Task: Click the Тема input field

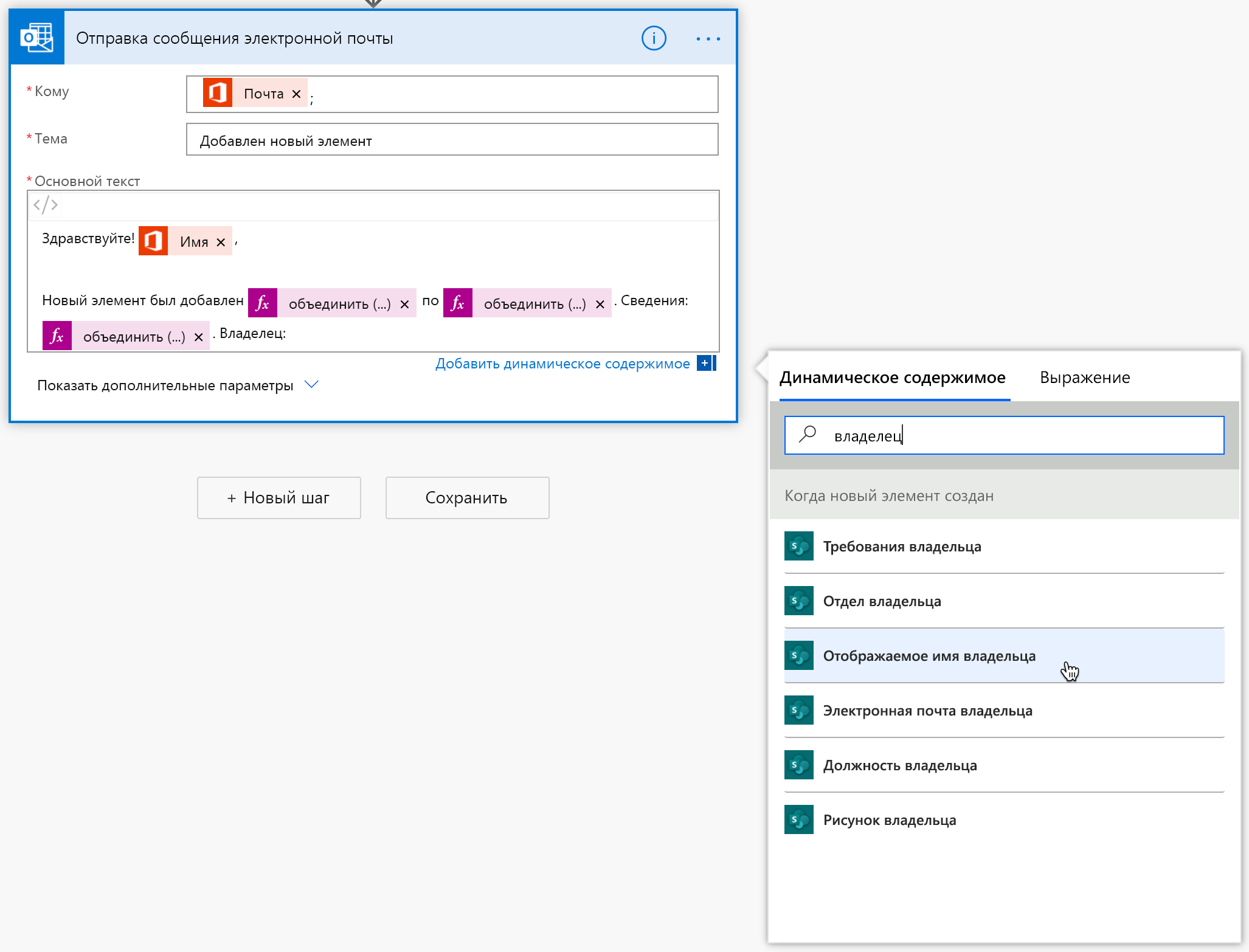Action: (x=452, y=140)
